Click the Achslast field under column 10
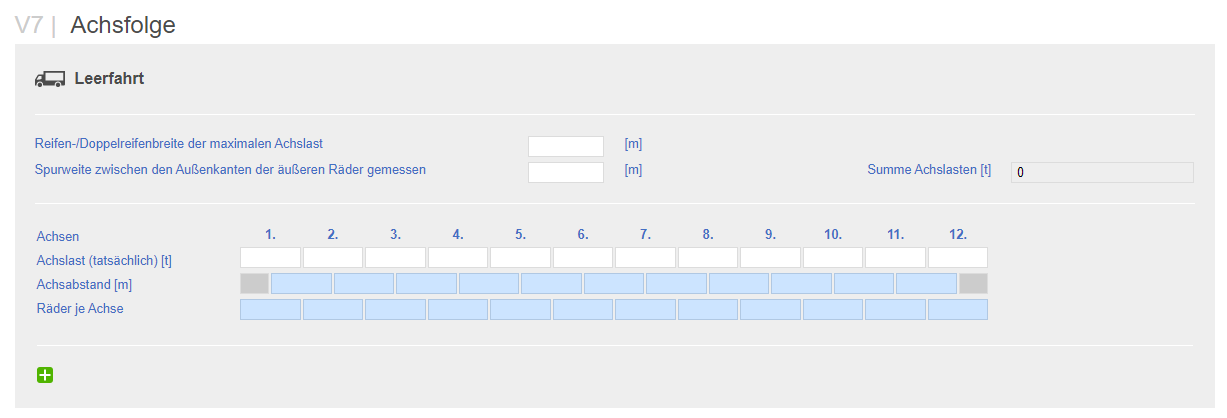Viewport: 1227px width, 418px height. 833,258
